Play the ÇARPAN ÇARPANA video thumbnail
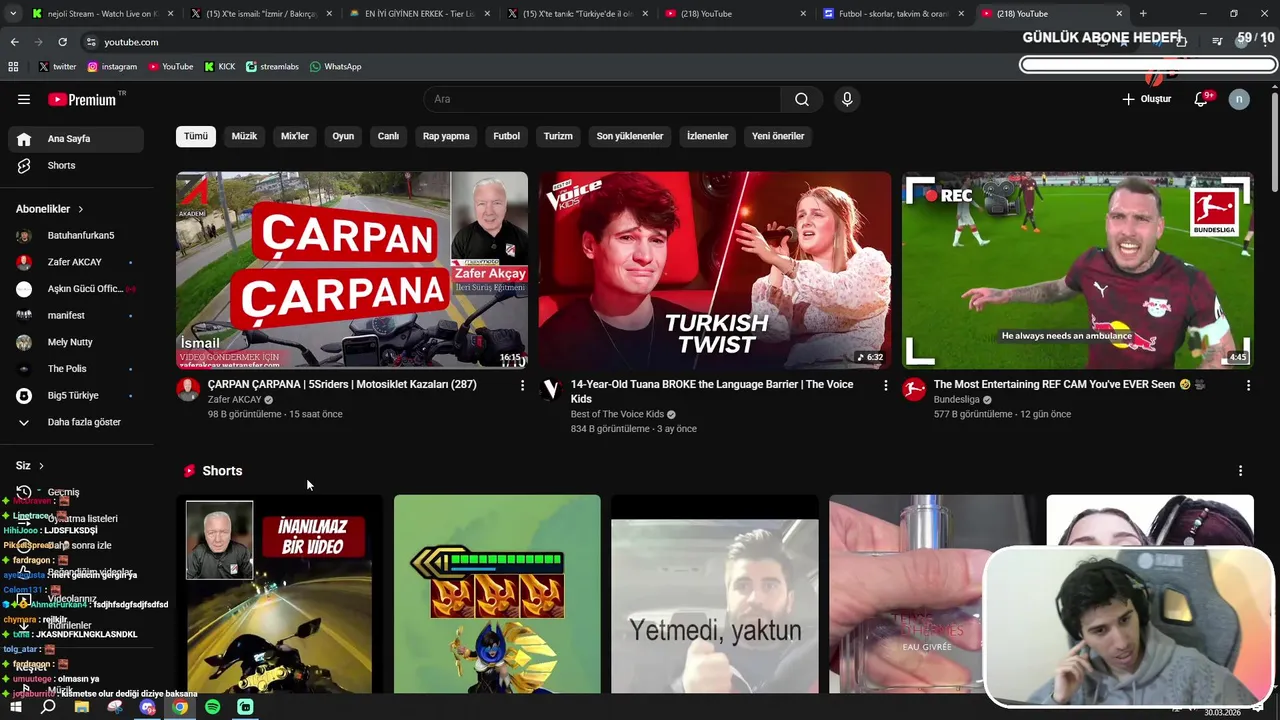The height and width of the screenshot is (720, 1280). click(x=352, y=270)
